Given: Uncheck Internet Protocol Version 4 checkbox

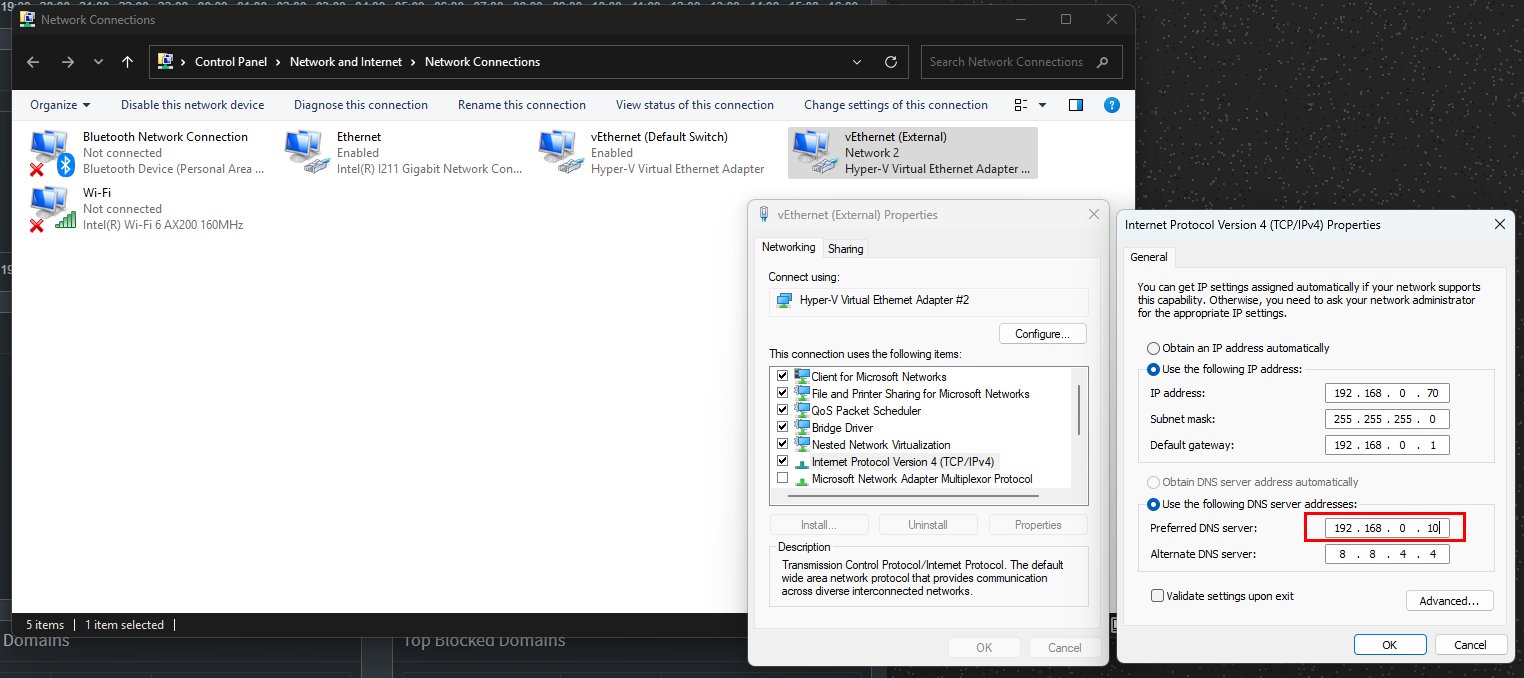Looking at the screenshot, I should click(x=783, y=461).
